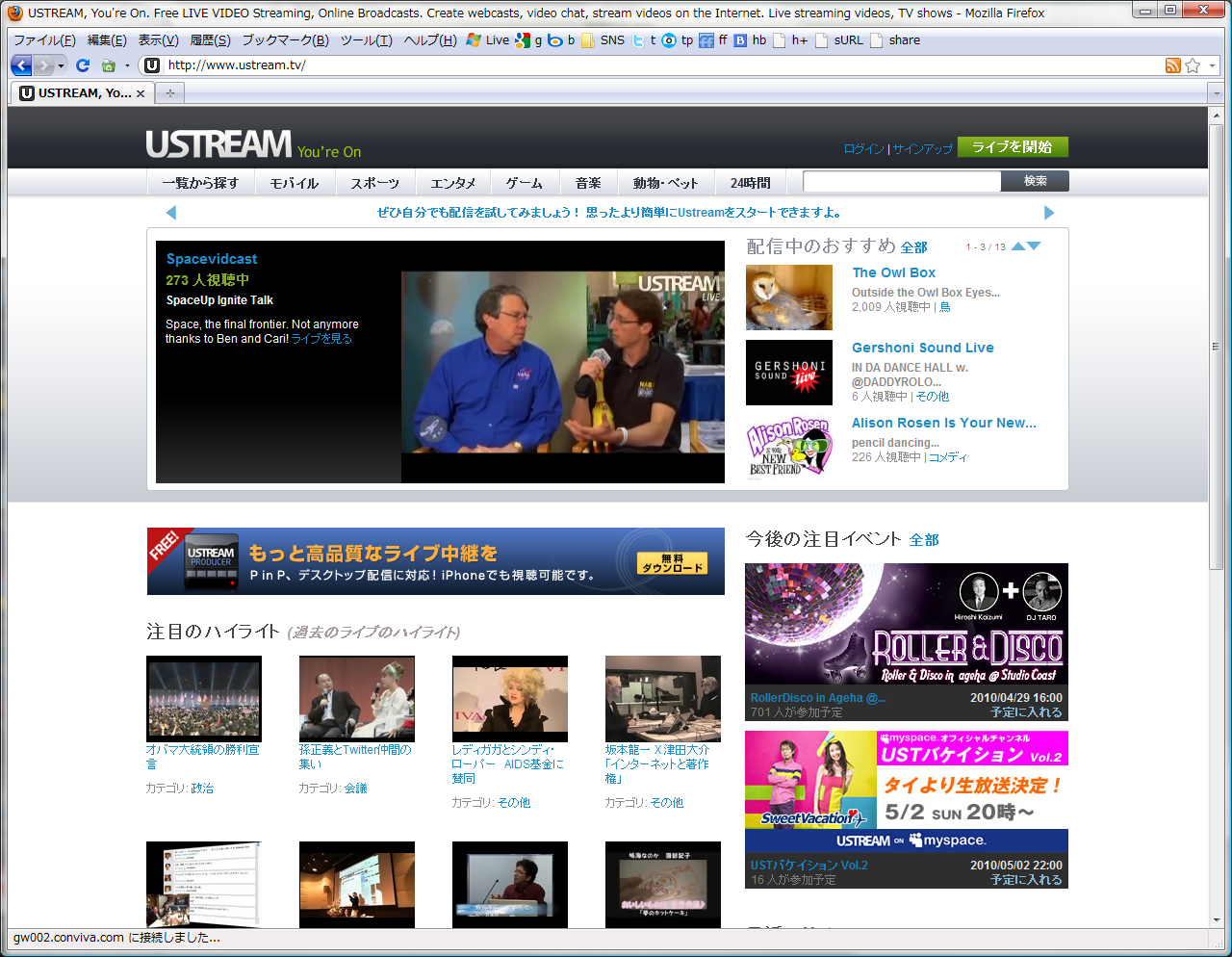The height and width of the screenshot is (957, 1232).
Task: Open the ブックマーク menu
Action: tap(285, 40)
